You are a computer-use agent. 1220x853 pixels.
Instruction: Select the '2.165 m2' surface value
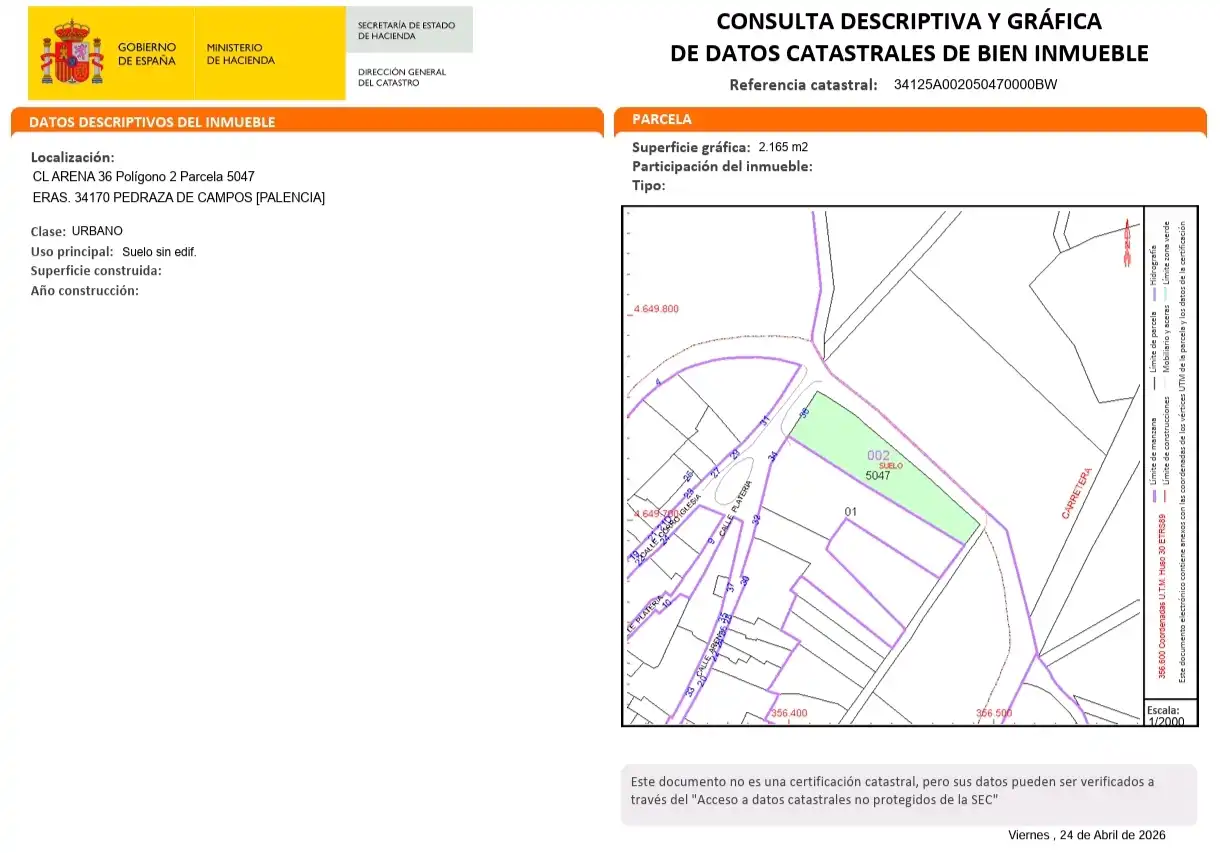(783, 147)
